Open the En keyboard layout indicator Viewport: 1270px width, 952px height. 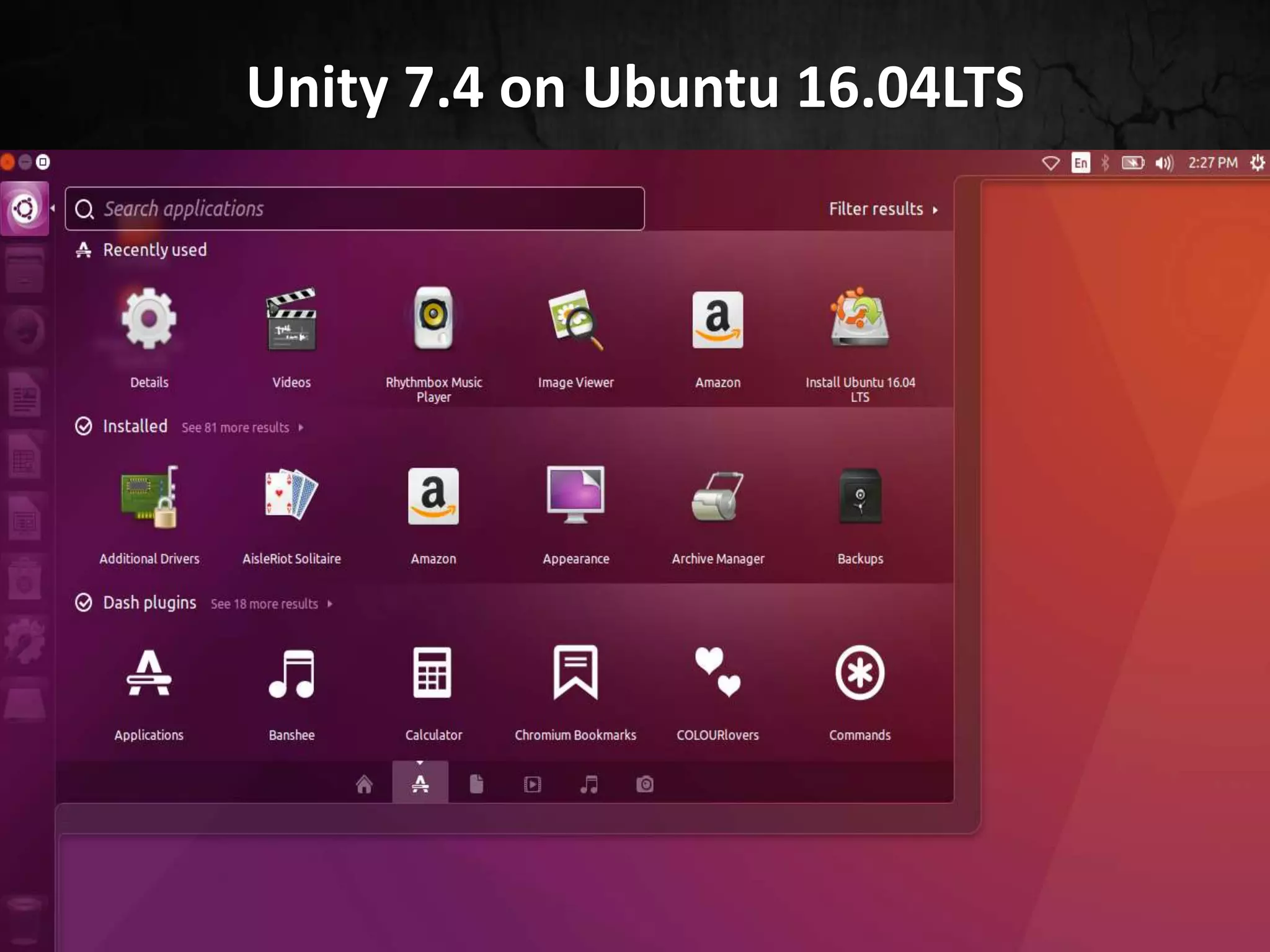tap(1081, 163)
